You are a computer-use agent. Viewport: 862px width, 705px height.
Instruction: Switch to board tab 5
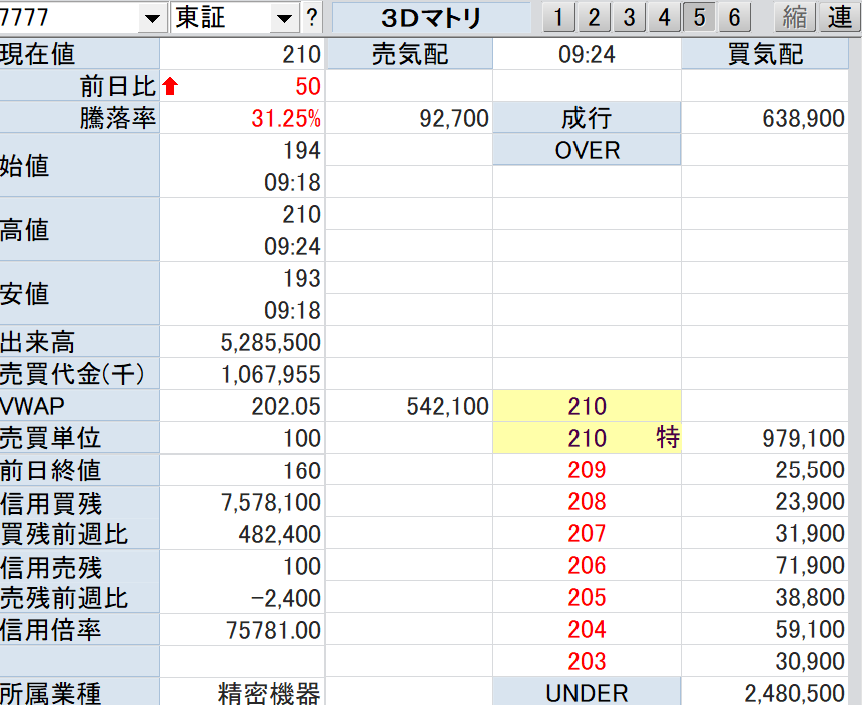(699, 18)
